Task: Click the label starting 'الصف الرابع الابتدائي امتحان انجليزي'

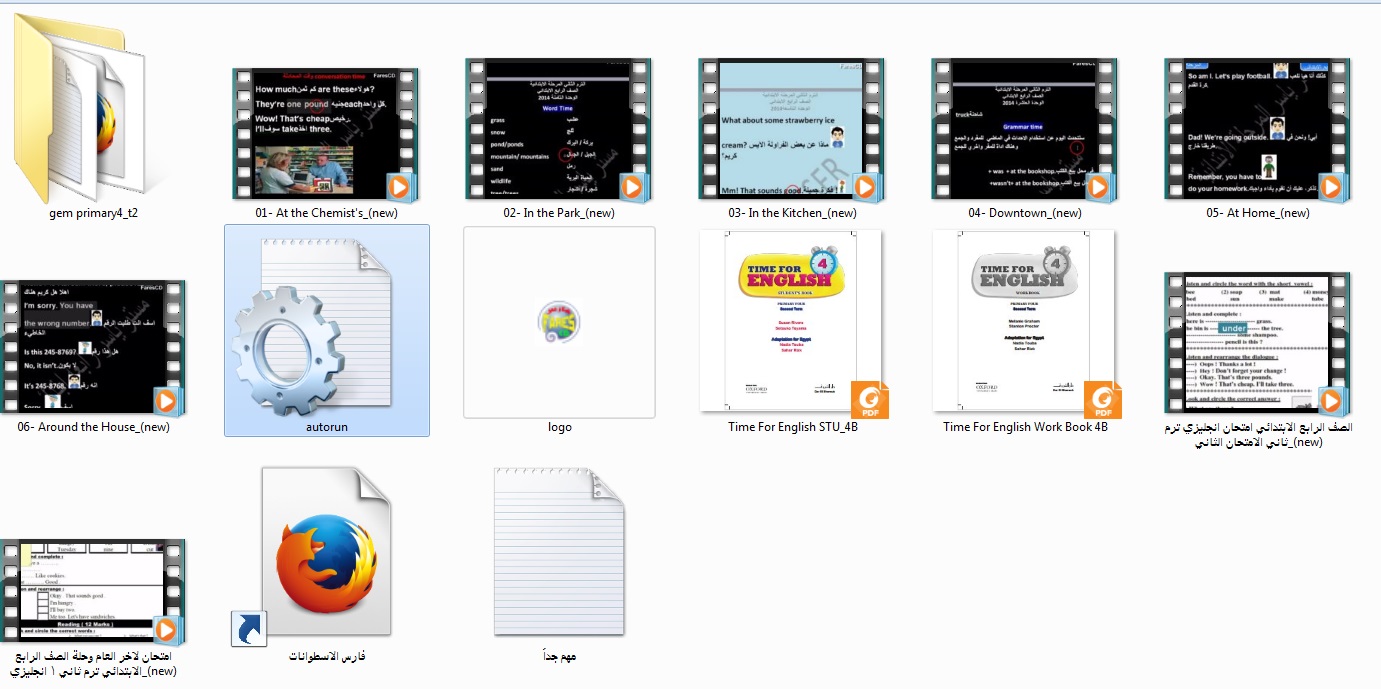Action: 1258,435
